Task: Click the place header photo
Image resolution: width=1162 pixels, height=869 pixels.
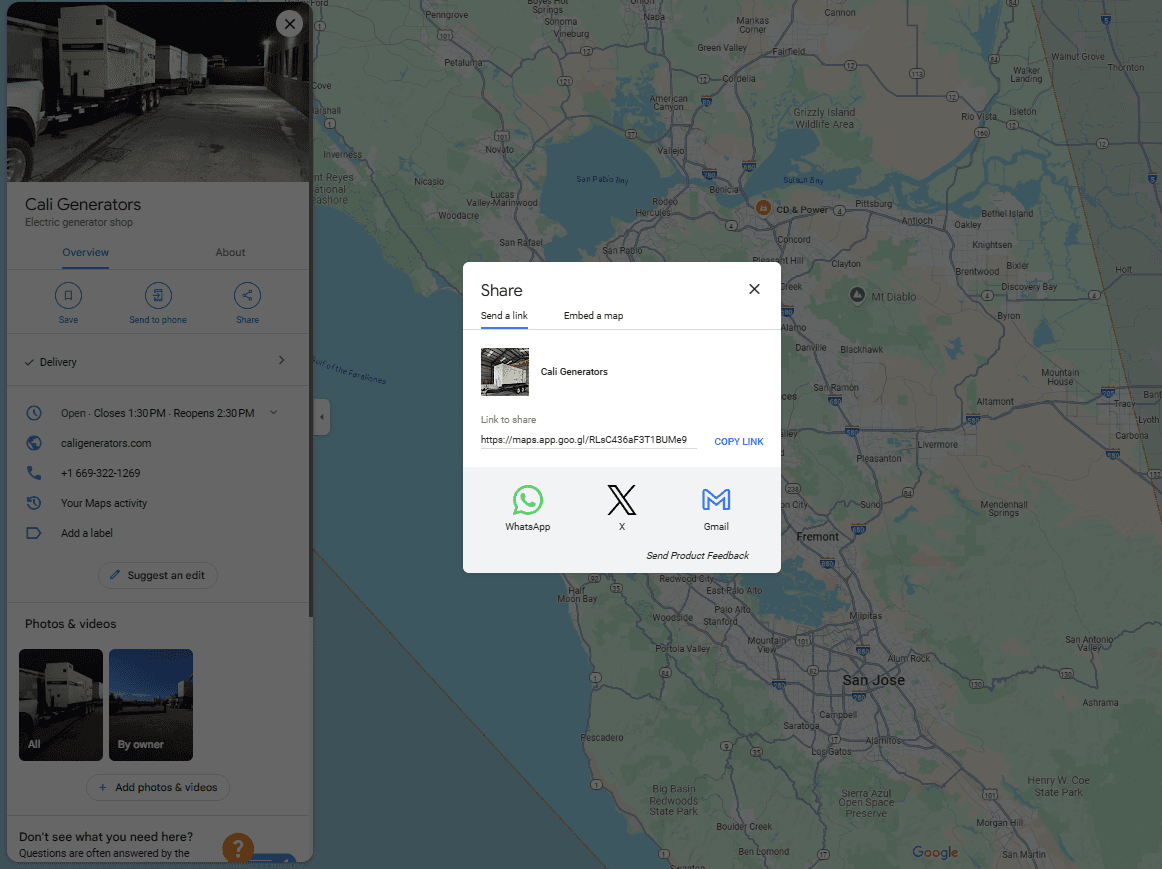Action: (159, 92)
